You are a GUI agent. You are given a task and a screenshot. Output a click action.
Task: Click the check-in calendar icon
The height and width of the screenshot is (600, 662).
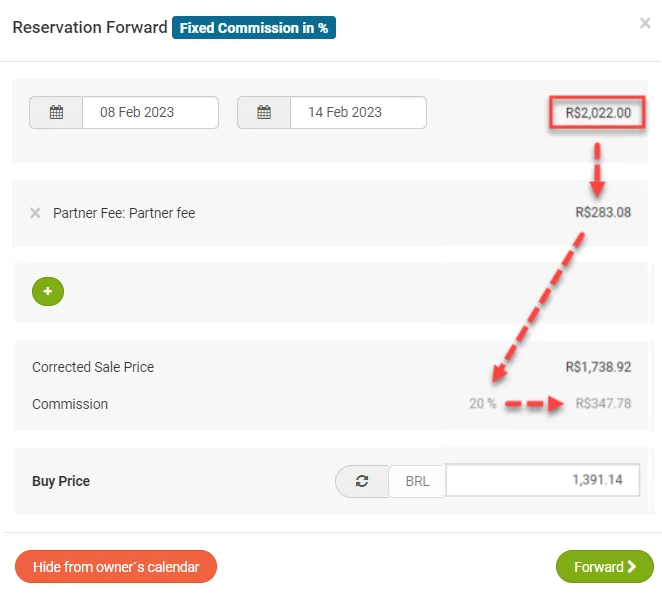tap(56, 113)
